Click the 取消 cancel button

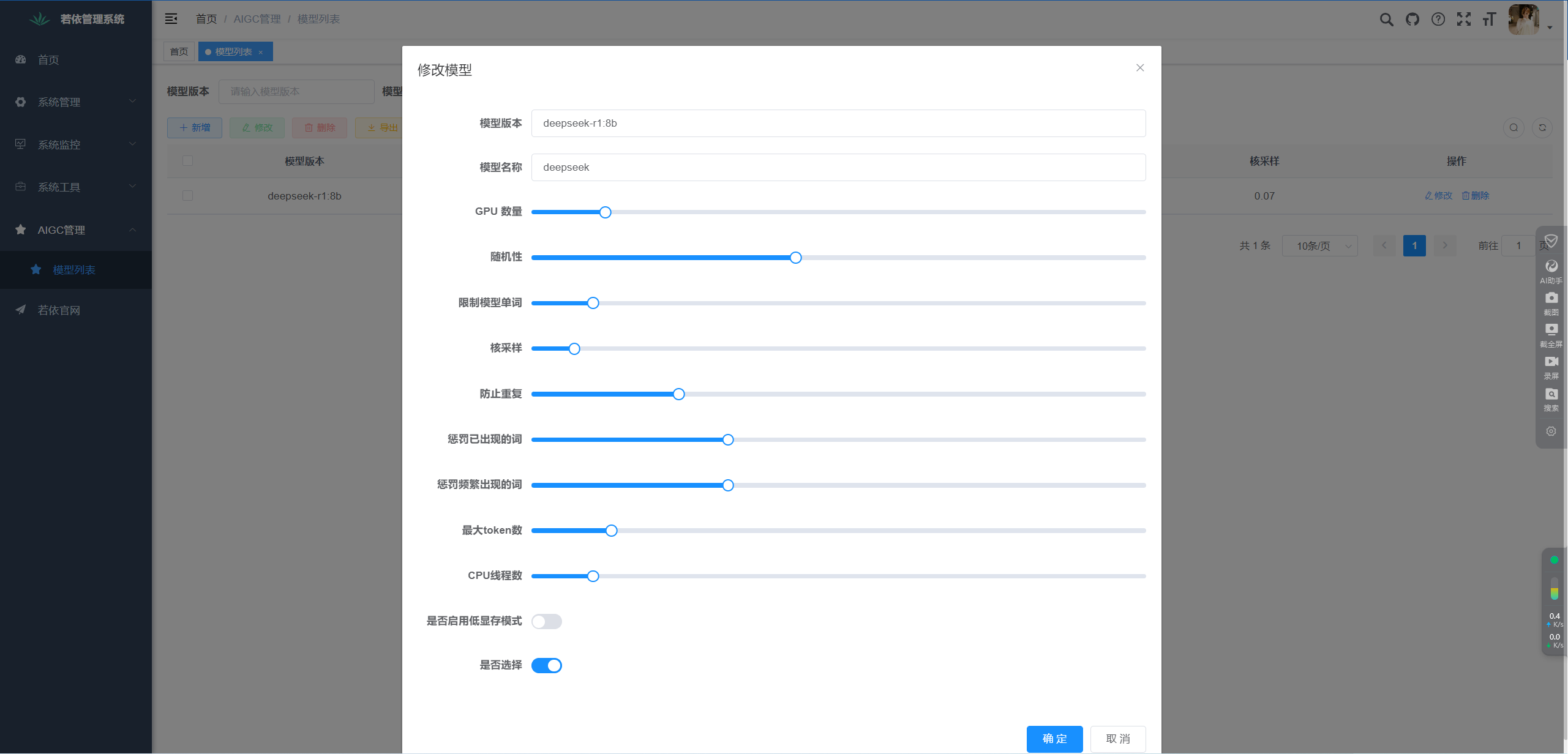(x=1117, y=739)
